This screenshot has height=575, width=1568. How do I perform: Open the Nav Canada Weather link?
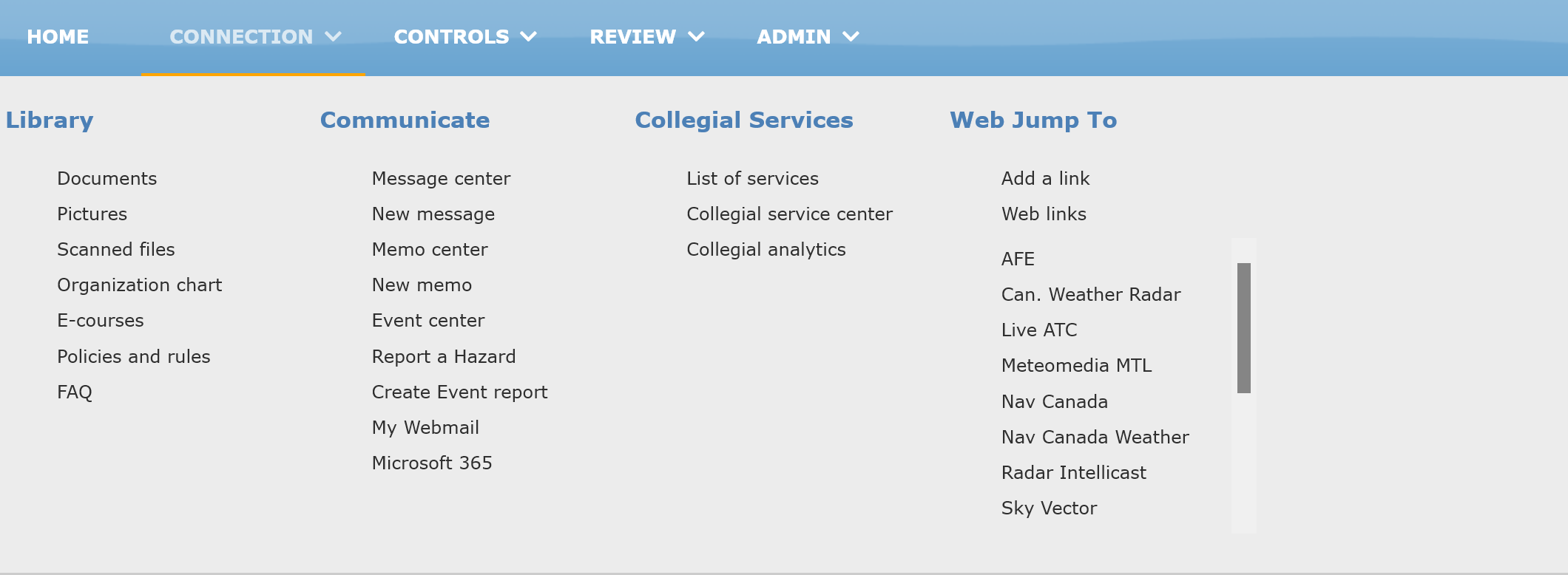(x=1095, y=438)
